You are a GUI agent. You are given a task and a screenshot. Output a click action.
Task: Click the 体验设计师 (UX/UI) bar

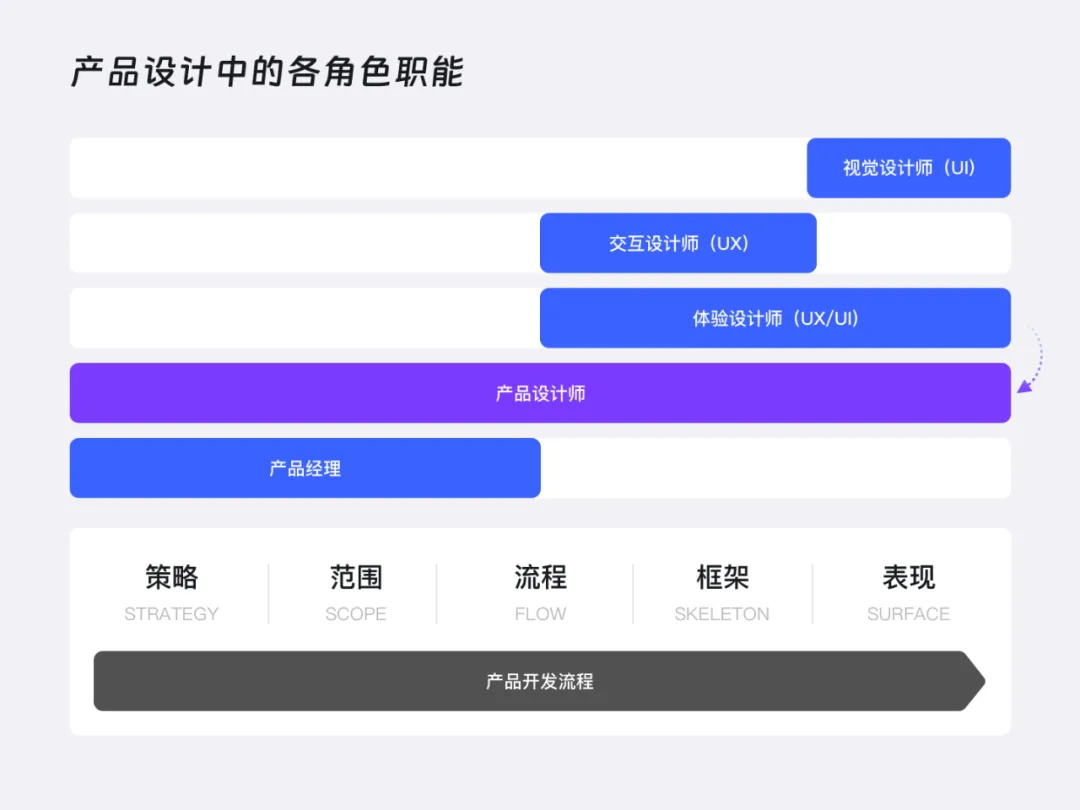775,317
